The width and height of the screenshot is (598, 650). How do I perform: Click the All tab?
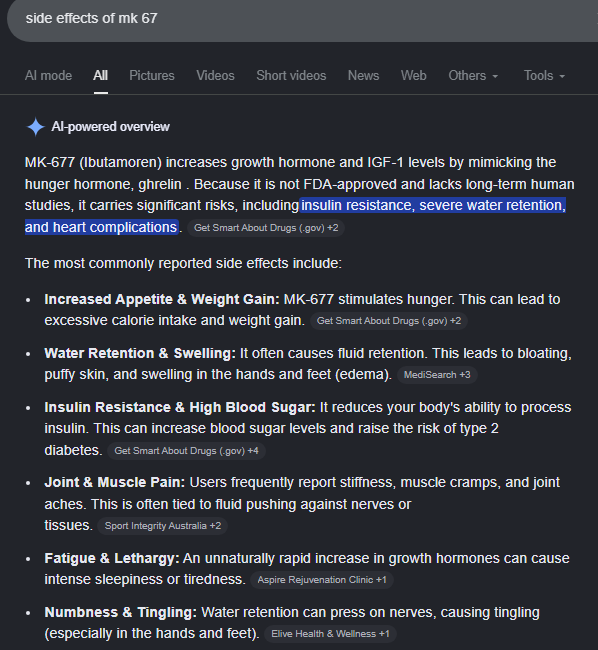(101, 76)
